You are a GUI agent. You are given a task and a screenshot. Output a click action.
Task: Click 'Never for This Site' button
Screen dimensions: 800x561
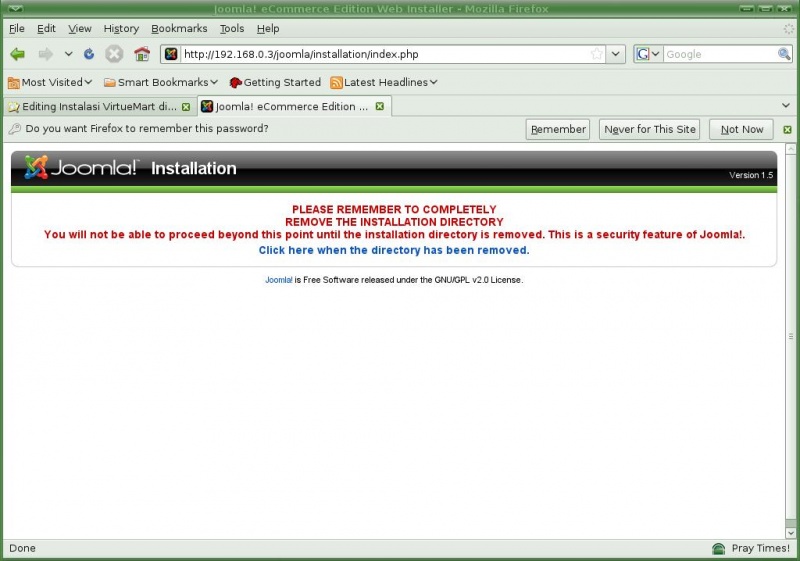pyautogui.click(x=649, y=129)
